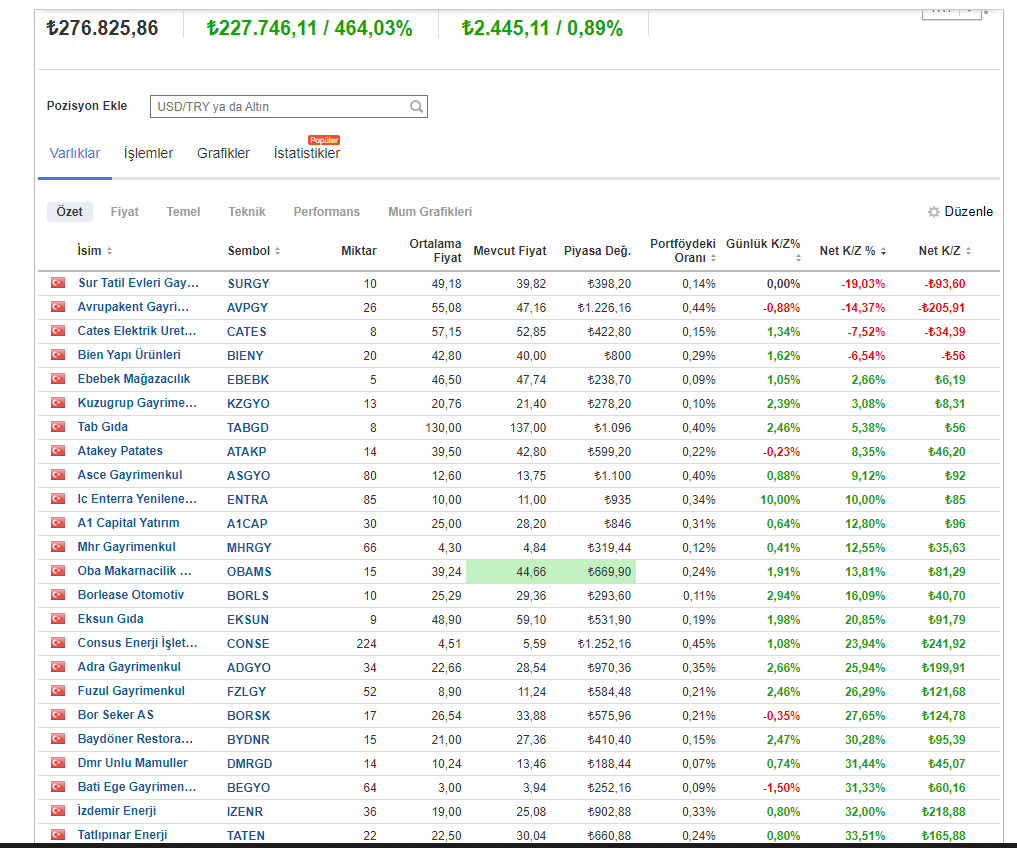
Task: Click the Mevcut Fiyat column header
Action: click(510, 251)
